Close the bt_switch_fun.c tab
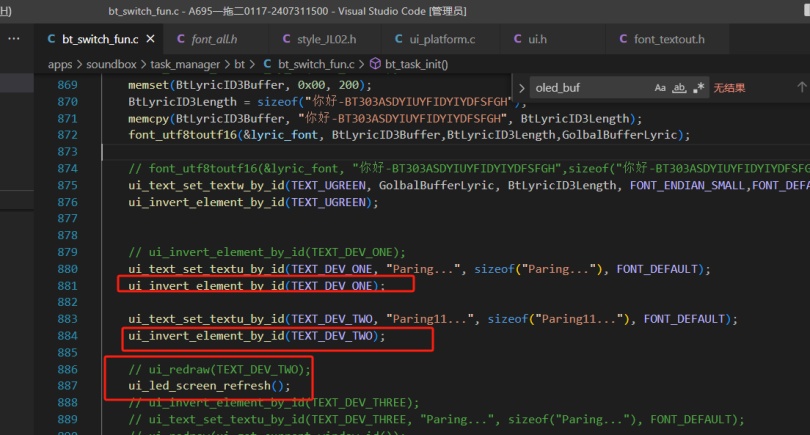810x435 pixels. click(x=150, y=39)
